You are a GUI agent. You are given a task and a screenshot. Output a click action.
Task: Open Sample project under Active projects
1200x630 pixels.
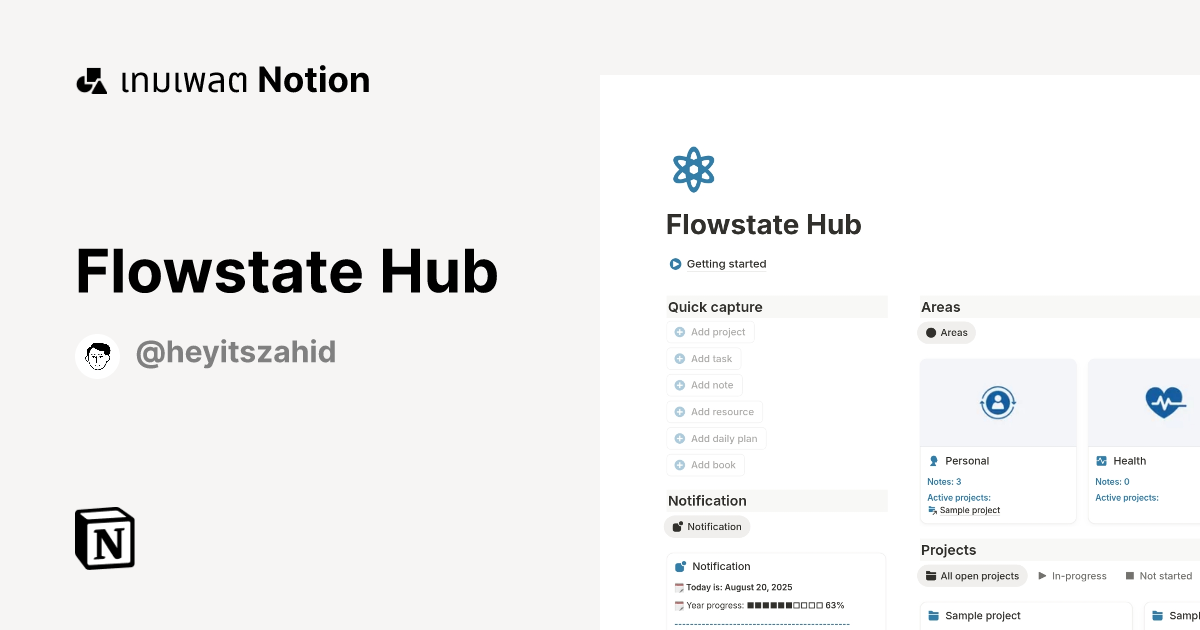coord(970,510)
